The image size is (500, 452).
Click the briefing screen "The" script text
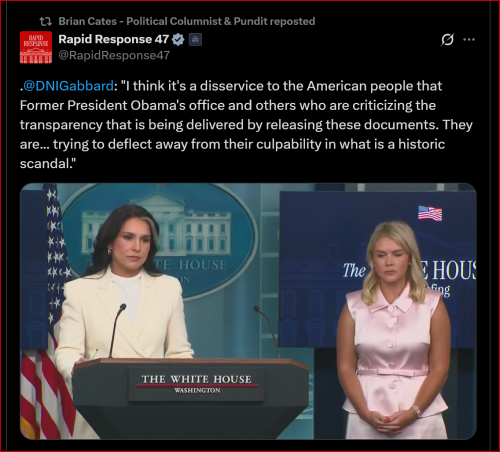pyautogui.click(x=354, y=270)
